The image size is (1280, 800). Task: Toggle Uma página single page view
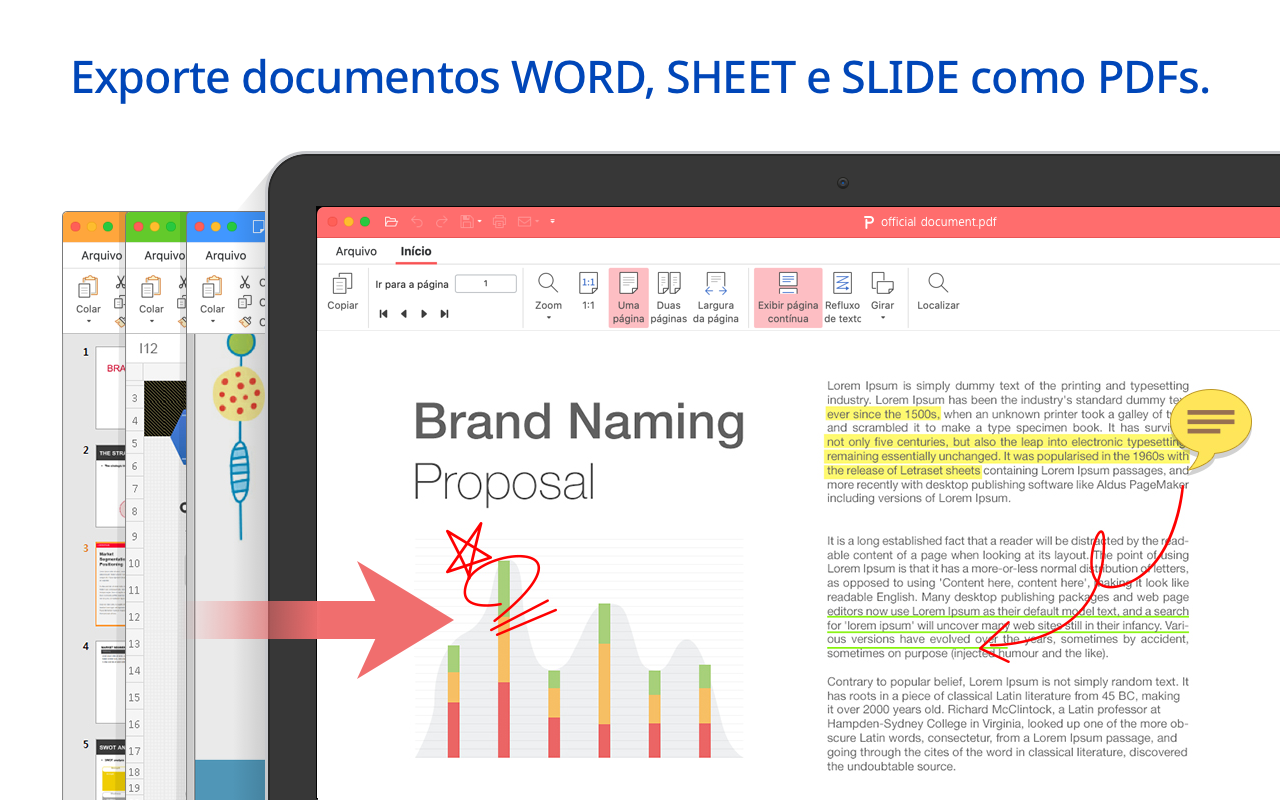(628, 297)
